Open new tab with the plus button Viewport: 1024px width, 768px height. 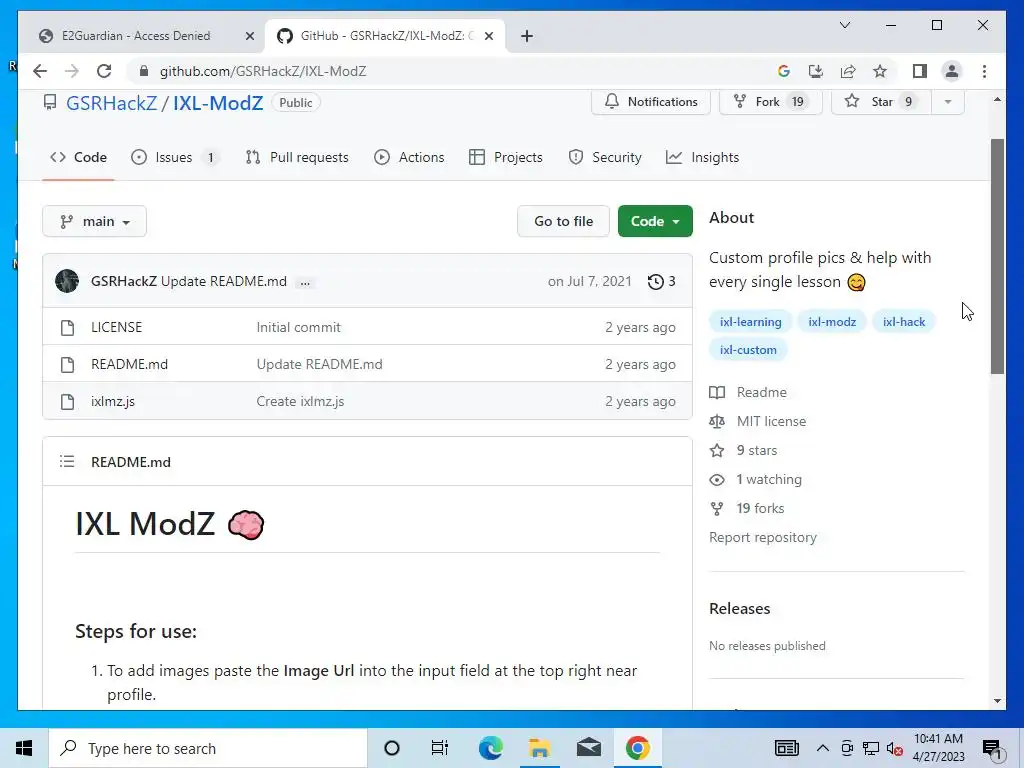coord(527,36)
